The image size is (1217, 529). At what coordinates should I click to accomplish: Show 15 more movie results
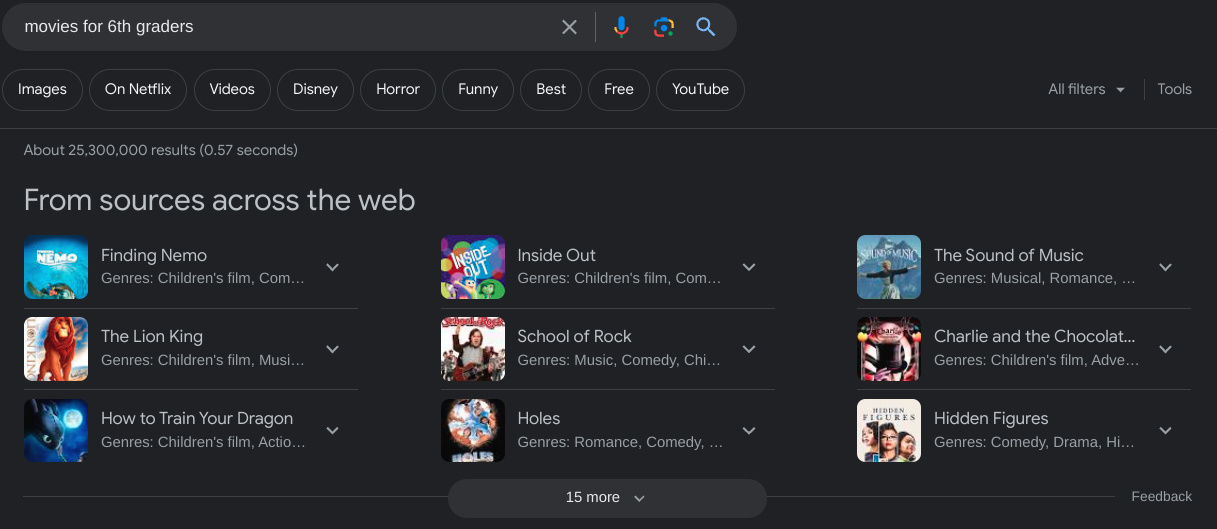click(607, 498)
